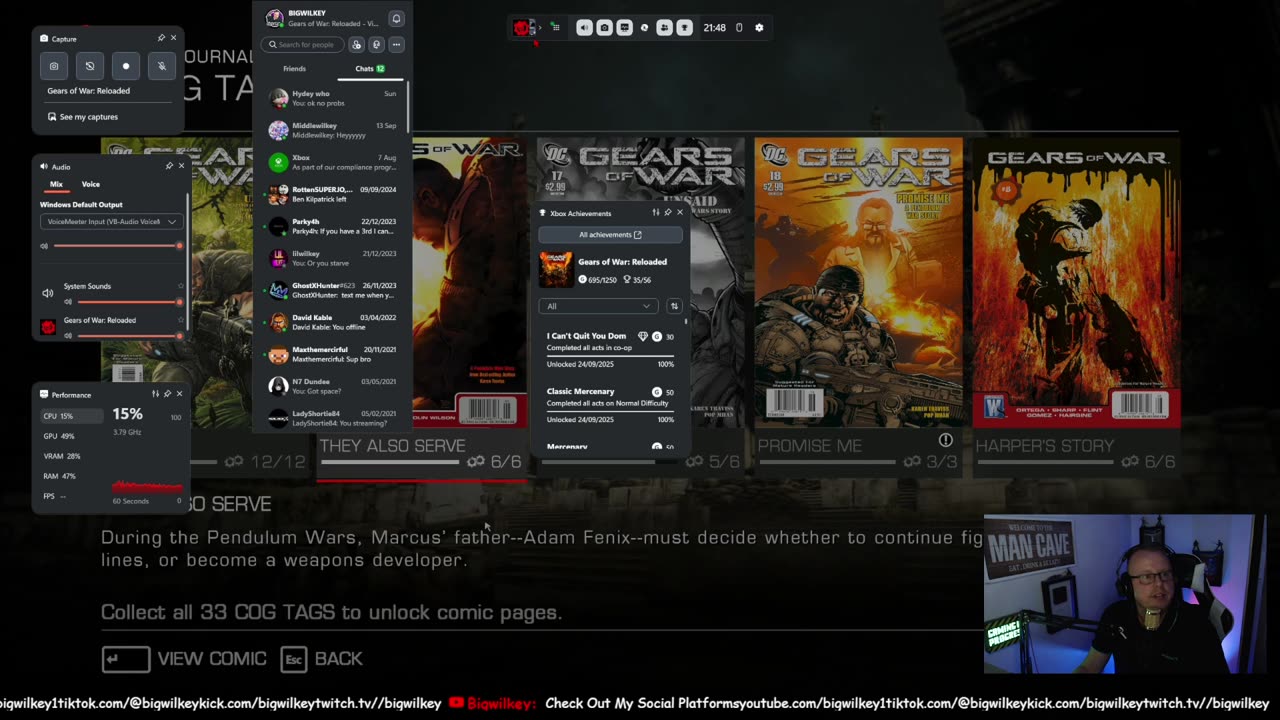Open chat with Maxthemercirful
Screen dimensions: 1280x720
pyautogui.click(x=332, y=354)
